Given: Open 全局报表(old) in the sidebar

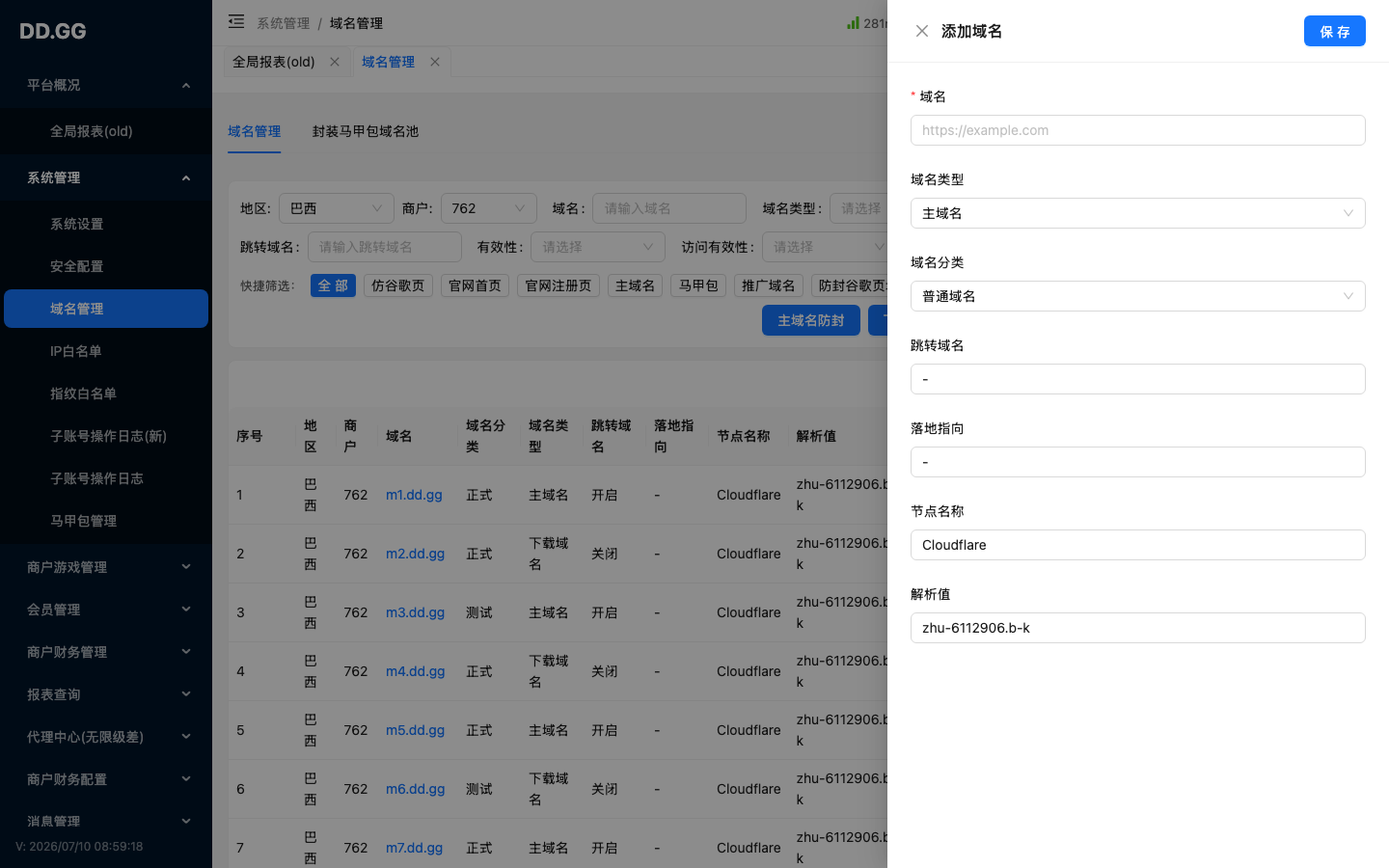Looking at the screenshot, I should point(106,131).
